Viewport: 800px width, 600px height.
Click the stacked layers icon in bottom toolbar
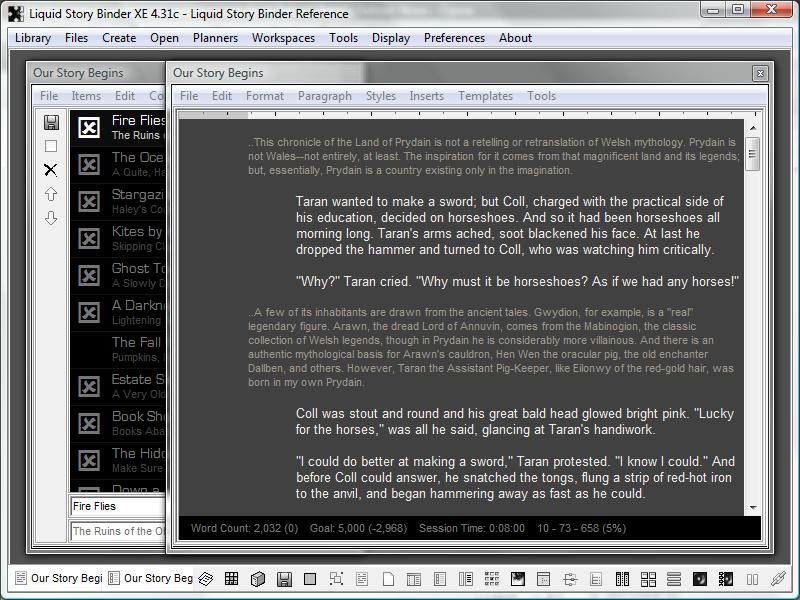coord(205,579)
